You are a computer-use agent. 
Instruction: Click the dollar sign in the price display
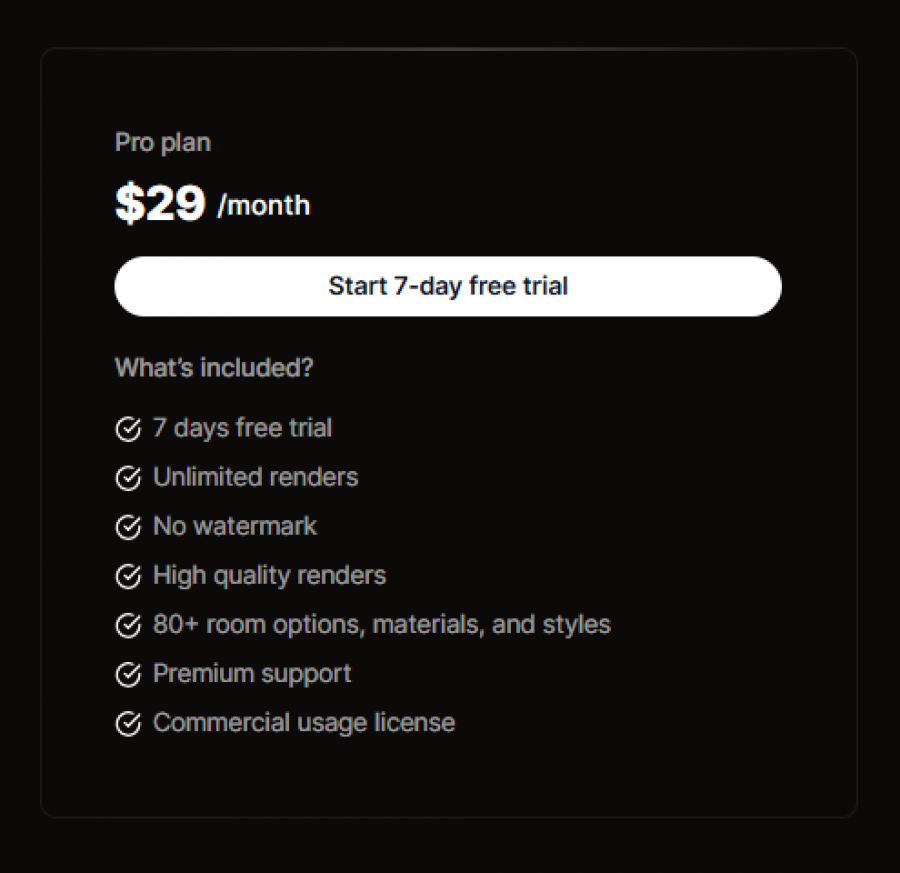128,202
